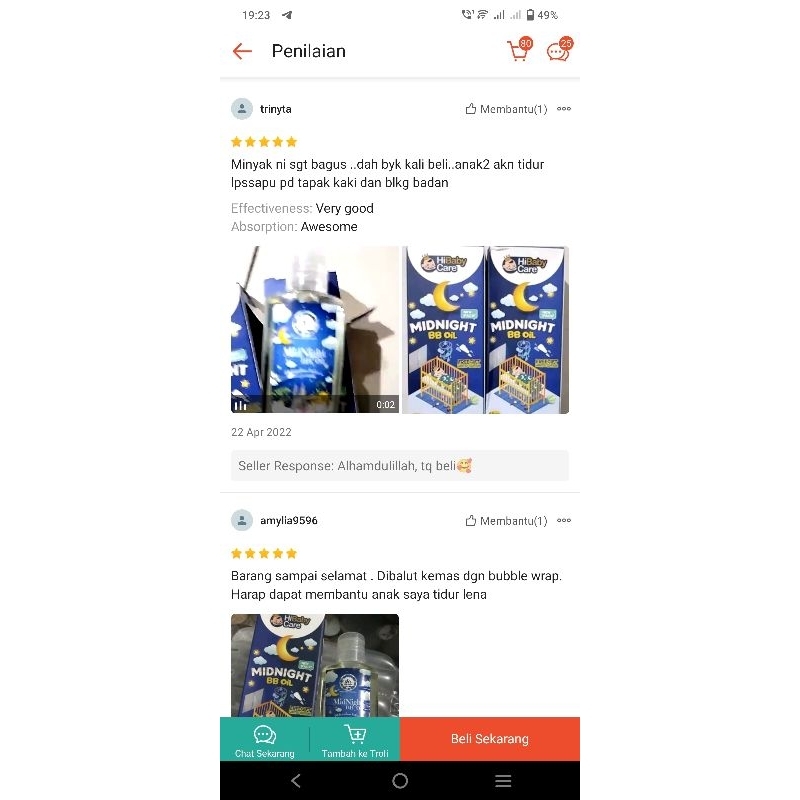The width and height of the screenshot is (800, 800).
Task: Open trinyta's profile avatar
Action: [242, 109]
